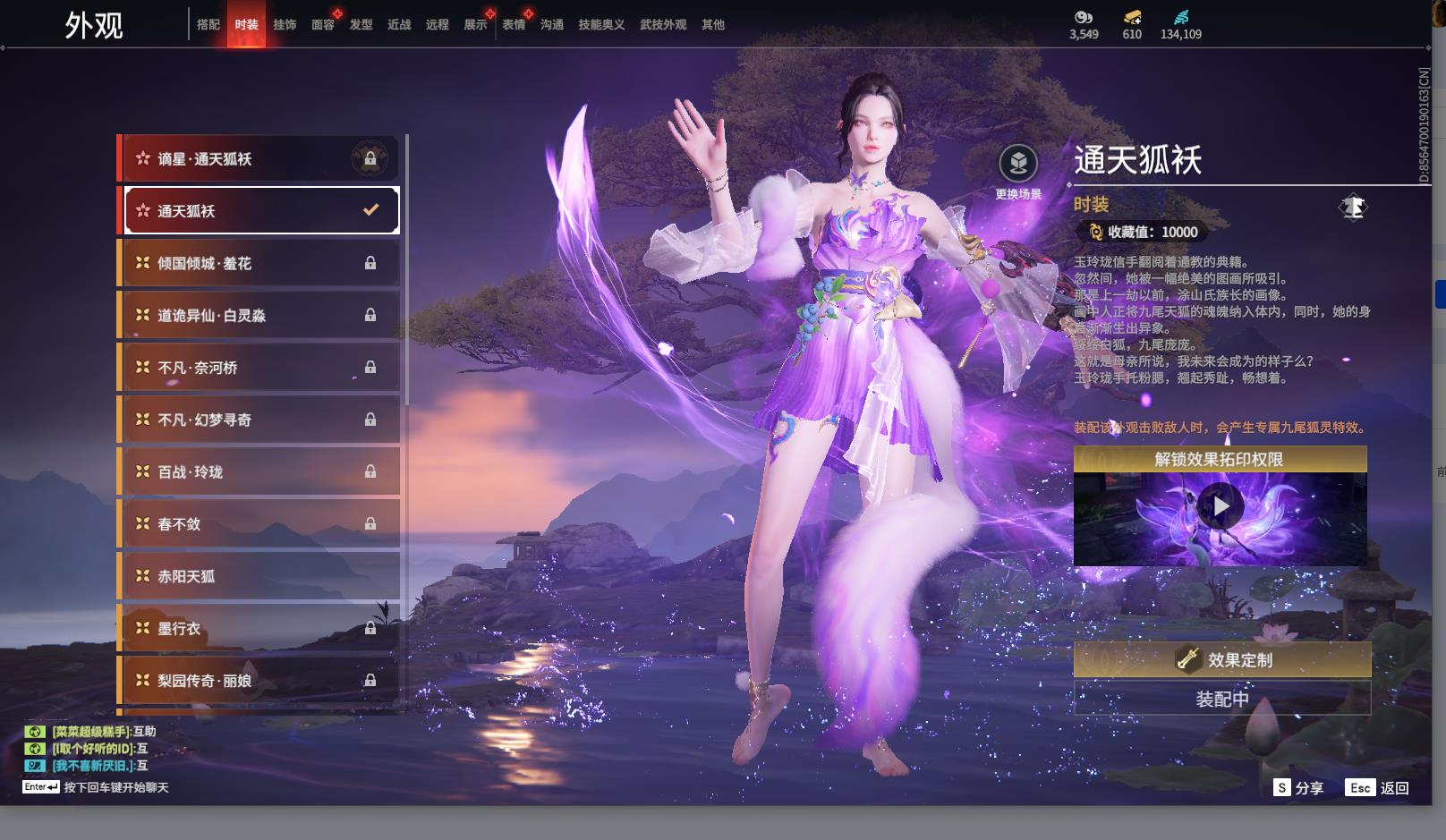Viewport: 1446px width, 840px height.
Task: Click the 取个好听的ID chat message
Action: [x=99, y=749]
